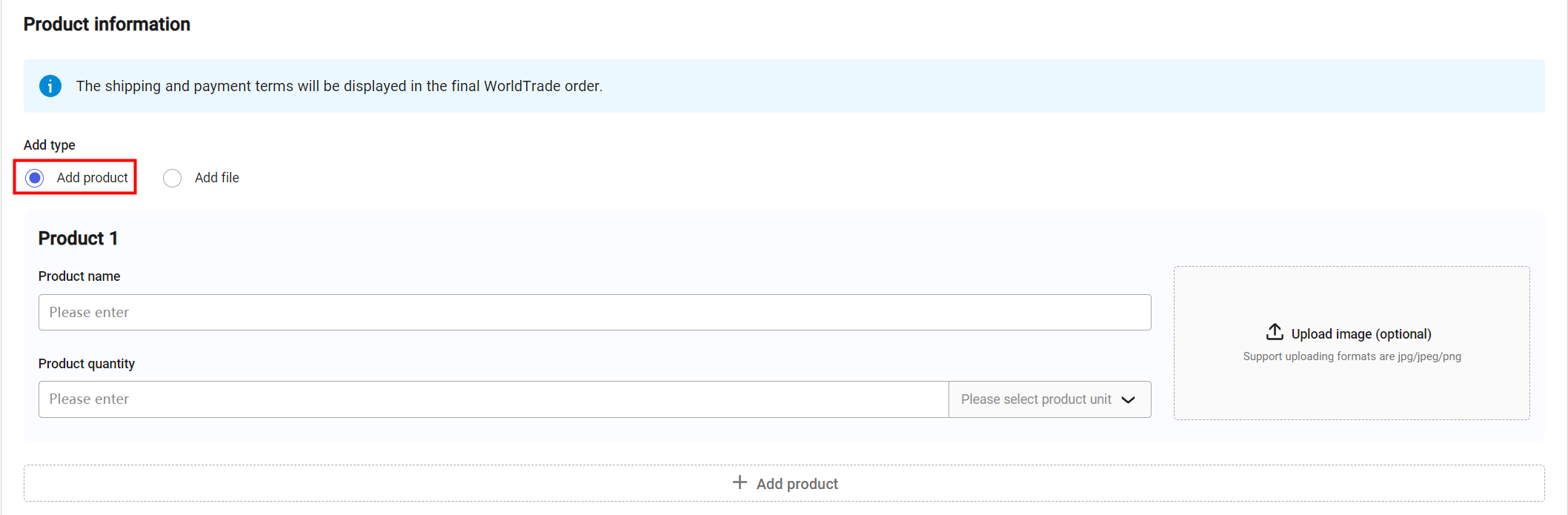1568x515 pixels.
Task: Click the Product quantity field label
Action: [87, 364]
